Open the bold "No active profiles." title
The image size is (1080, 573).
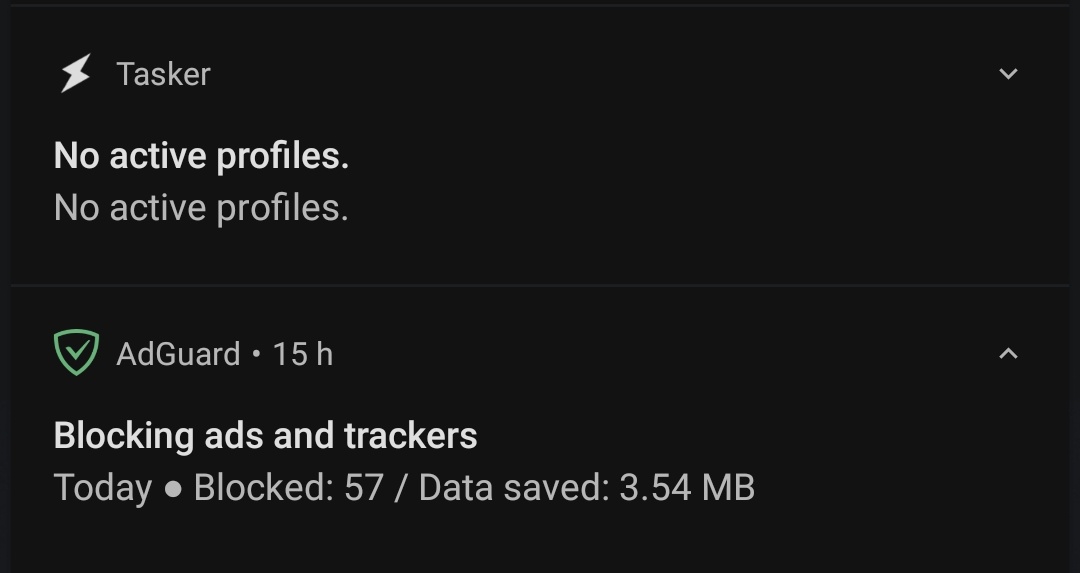pos(201,156)
